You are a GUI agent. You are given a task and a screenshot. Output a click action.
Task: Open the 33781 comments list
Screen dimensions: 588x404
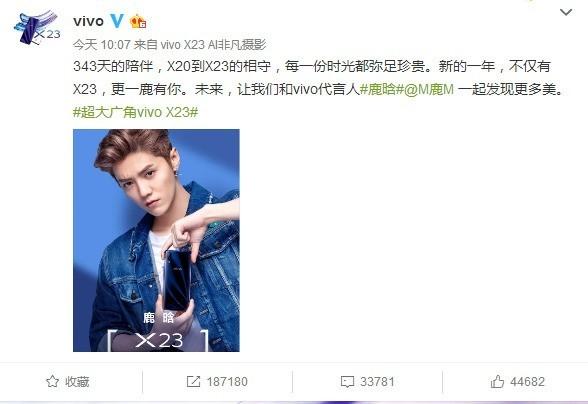[x=377, y=382]
